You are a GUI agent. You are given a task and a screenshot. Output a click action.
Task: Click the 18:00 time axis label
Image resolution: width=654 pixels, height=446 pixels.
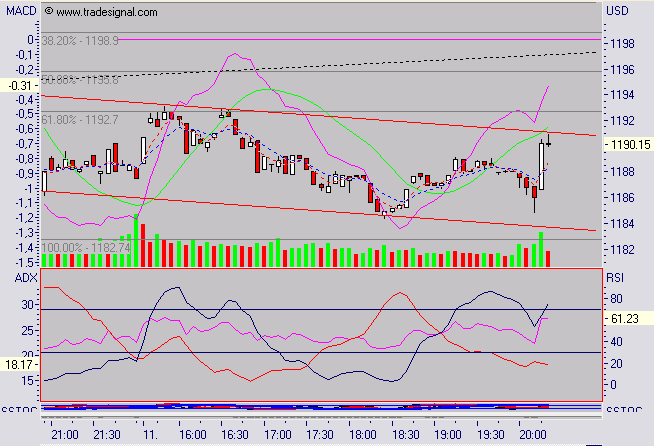pos(362,435)
